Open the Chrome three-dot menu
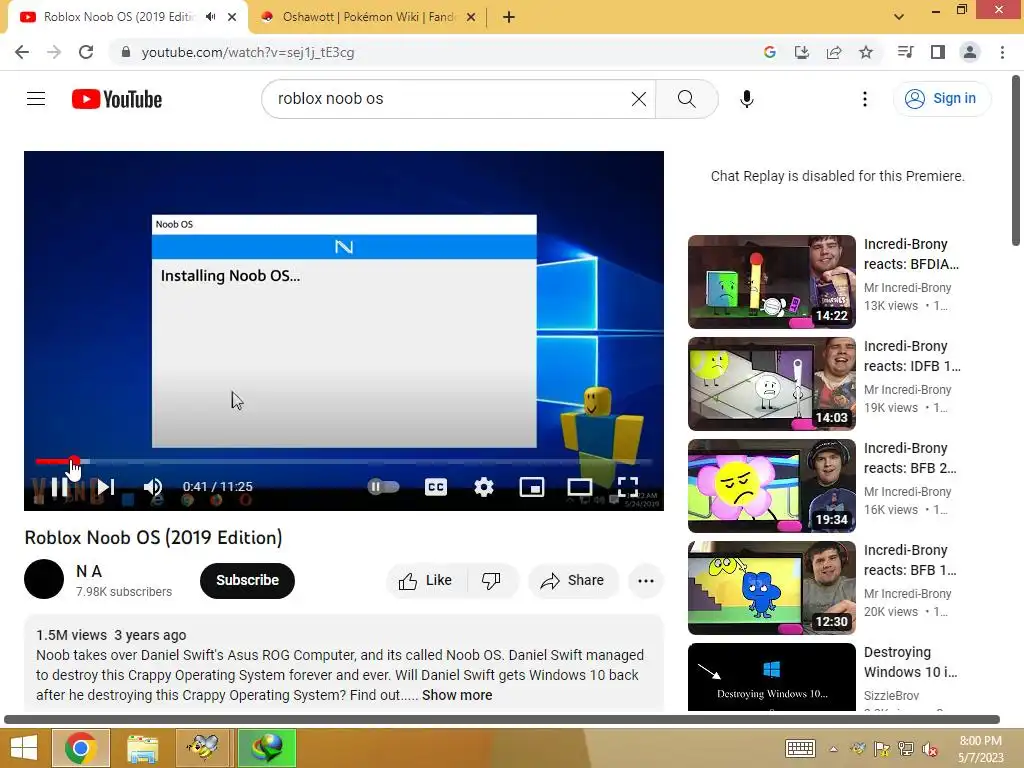 pos(1002,52)
